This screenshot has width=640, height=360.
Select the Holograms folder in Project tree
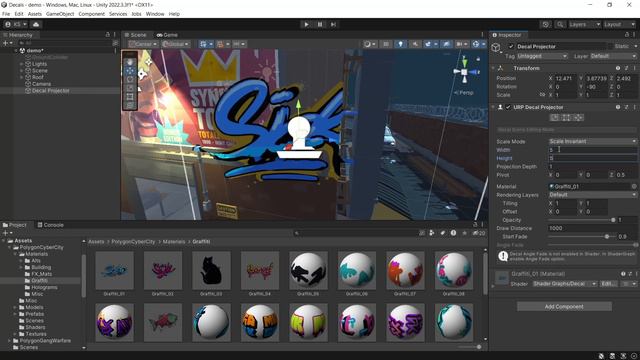coord(44,287)
